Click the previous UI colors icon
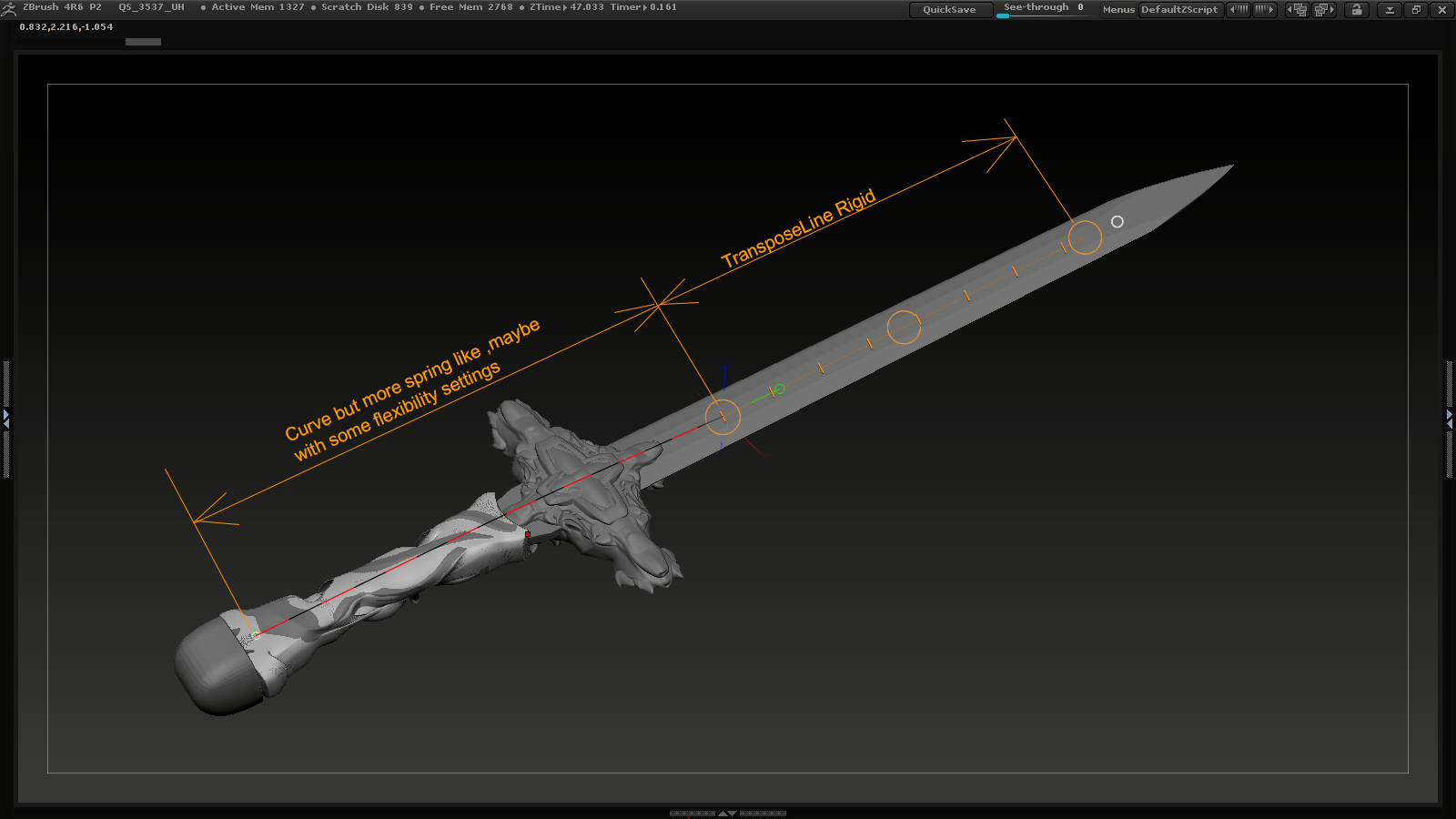Screen dimensions: 1456x819 [x=1239, y=10]
